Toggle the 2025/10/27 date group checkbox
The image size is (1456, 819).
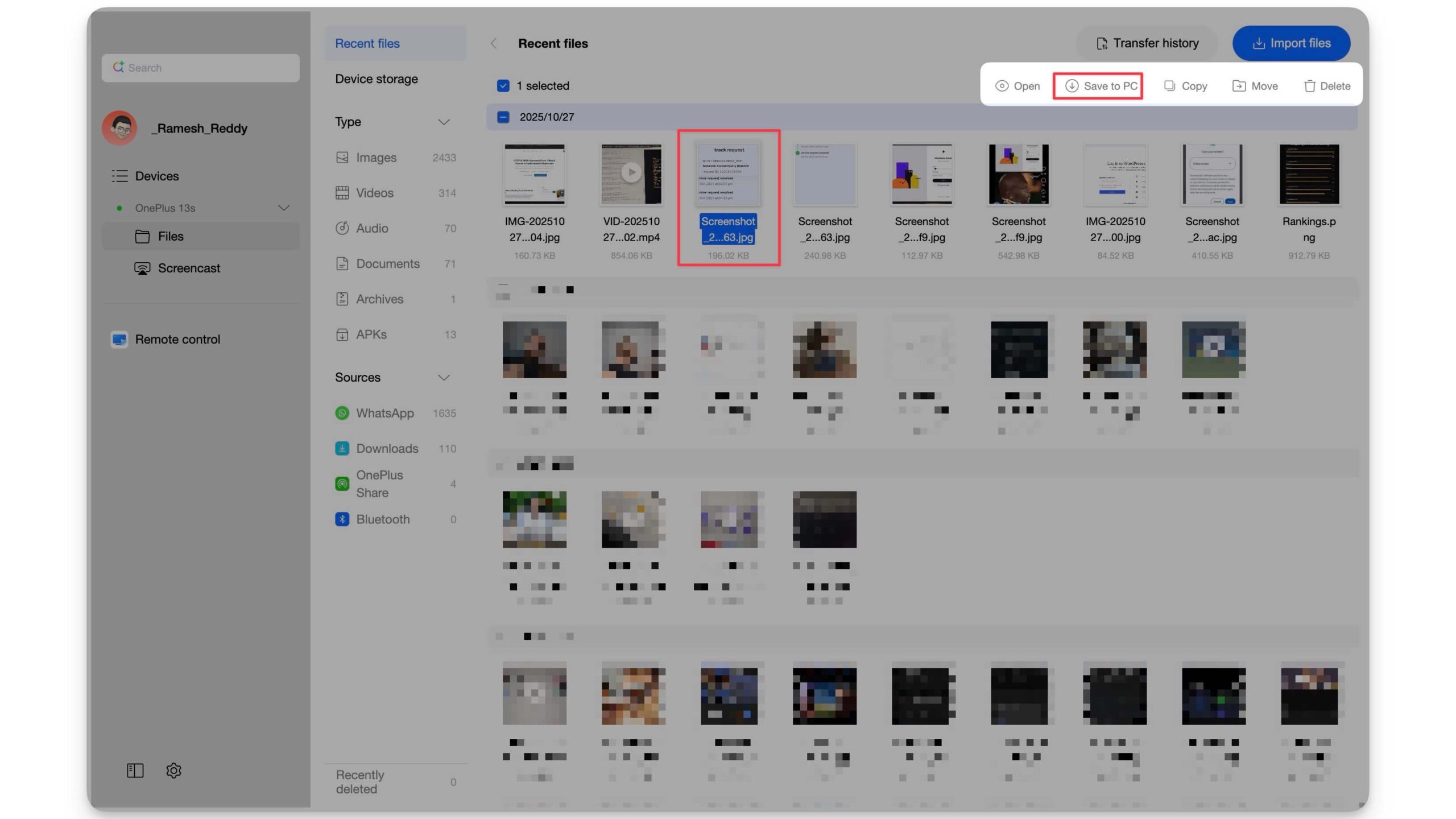(x=503, y=117)
